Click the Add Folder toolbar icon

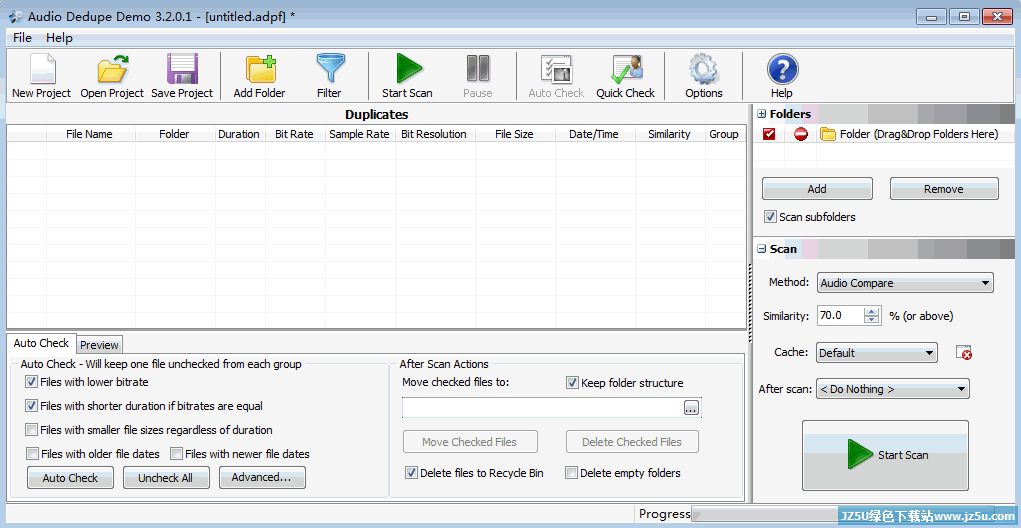pyautogui.click(x=259, y=69)
